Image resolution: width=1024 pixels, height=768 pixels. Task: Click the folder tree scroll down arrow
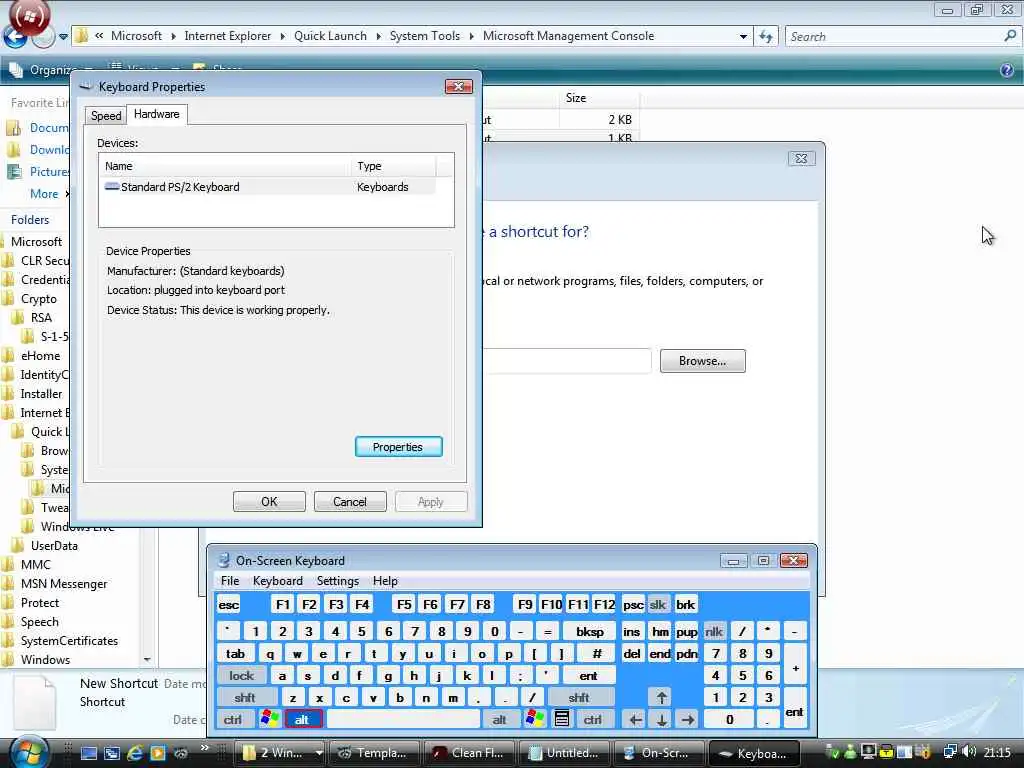(x=147, y=660)
